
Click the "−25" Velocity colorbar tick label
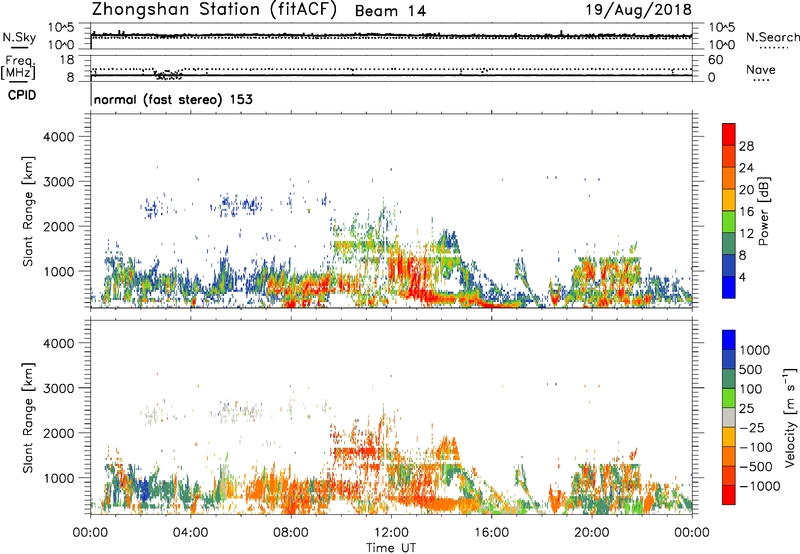751,427
